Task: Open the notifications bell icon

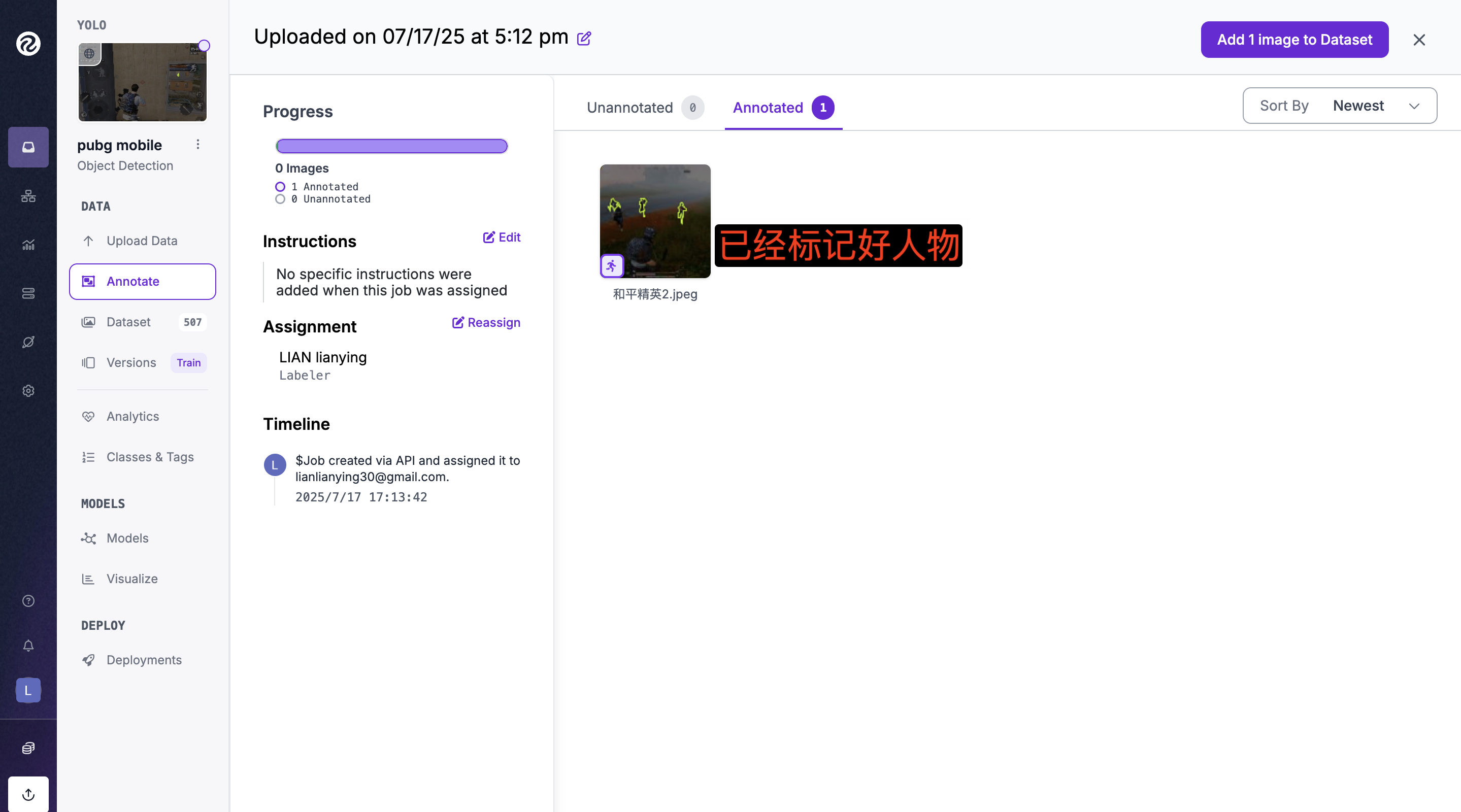Action: click(x=28, y=646)
